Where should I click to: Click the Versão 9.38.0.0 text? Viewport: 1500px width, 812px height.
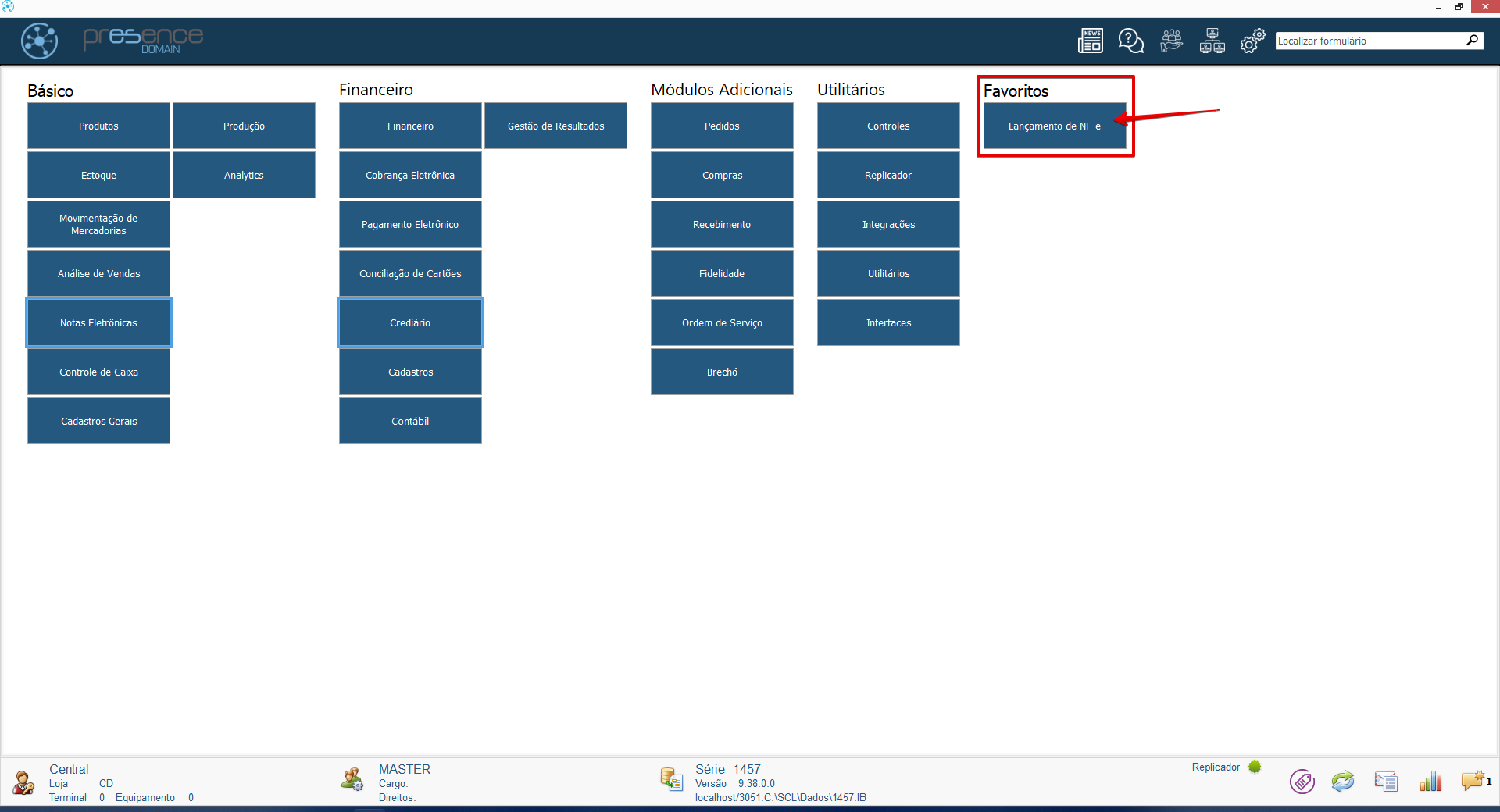tap(735, 783)
